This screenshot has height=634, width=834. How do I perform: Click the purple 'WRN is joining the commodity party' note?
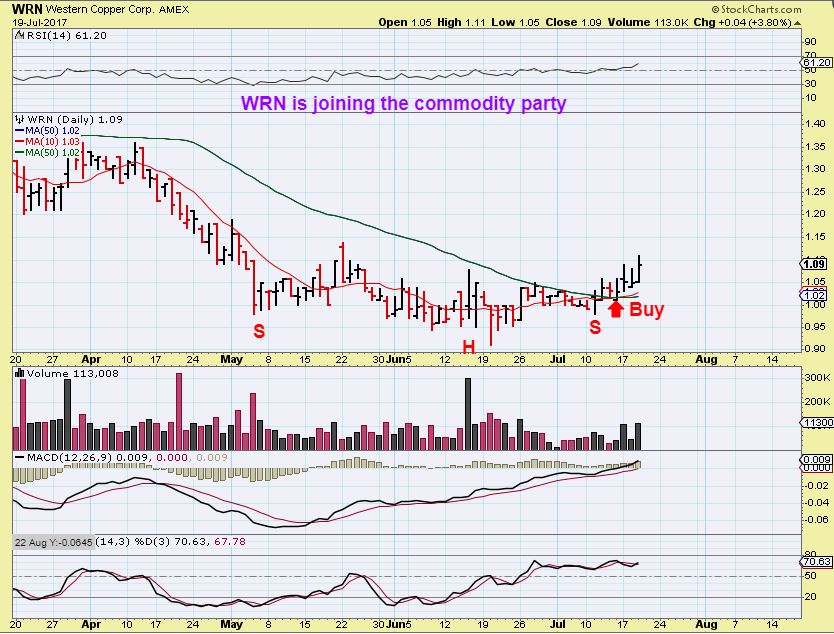point(404,103)
